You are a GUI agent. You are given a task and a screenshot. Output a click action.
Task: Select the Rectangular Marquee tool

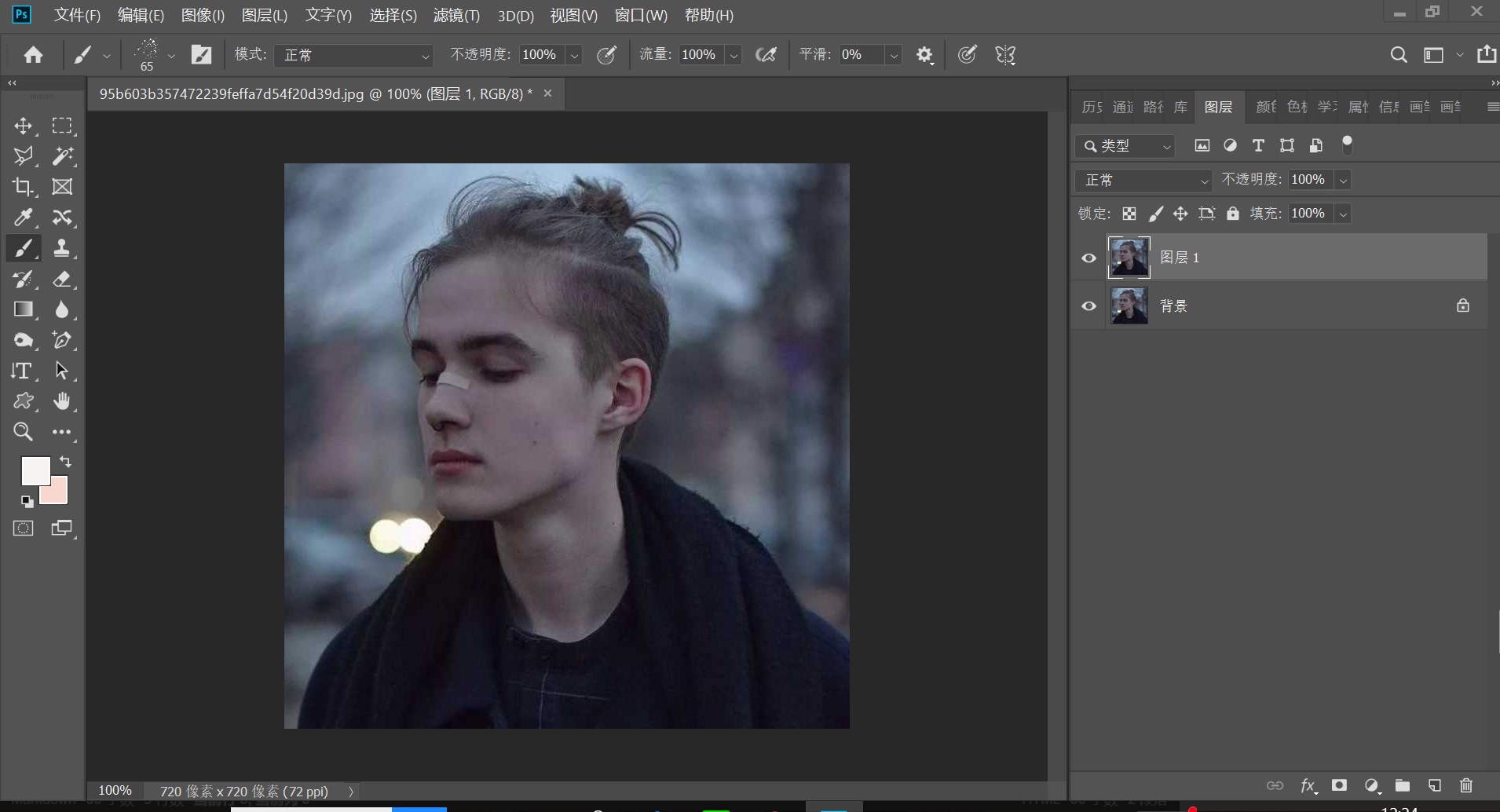62,126
